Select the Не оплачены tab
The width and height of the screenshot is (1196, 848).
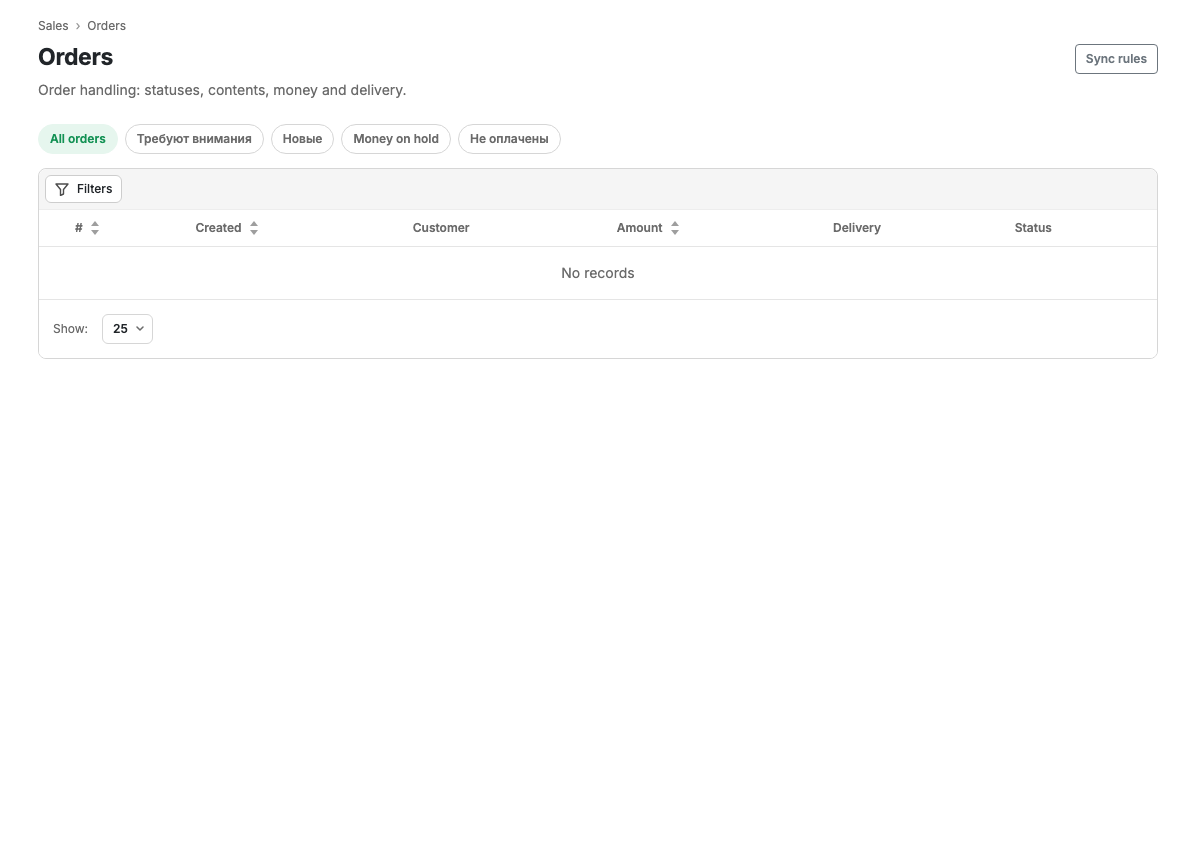click(x=510, y=139)
